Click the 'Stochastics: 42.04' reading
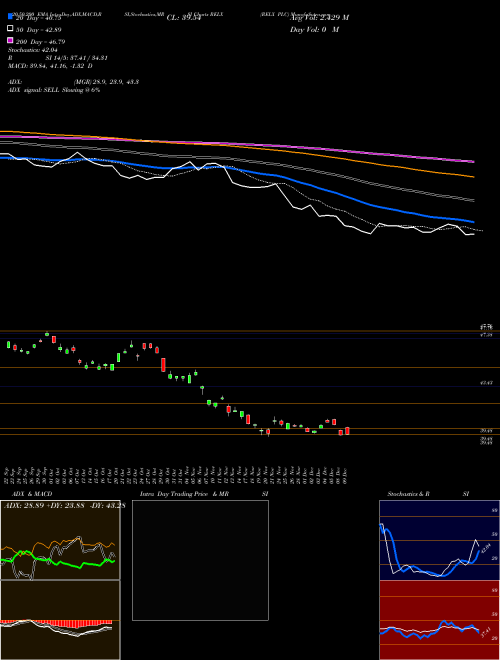 (32, 50)
